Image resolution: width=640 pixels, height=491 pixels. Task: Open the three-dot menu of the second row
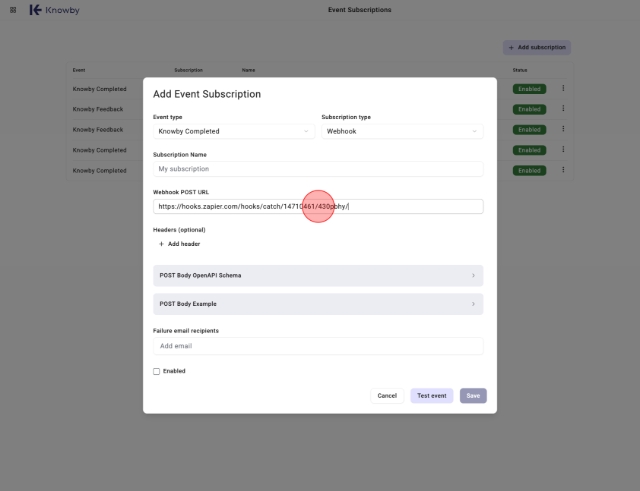[x=563, y=109]
